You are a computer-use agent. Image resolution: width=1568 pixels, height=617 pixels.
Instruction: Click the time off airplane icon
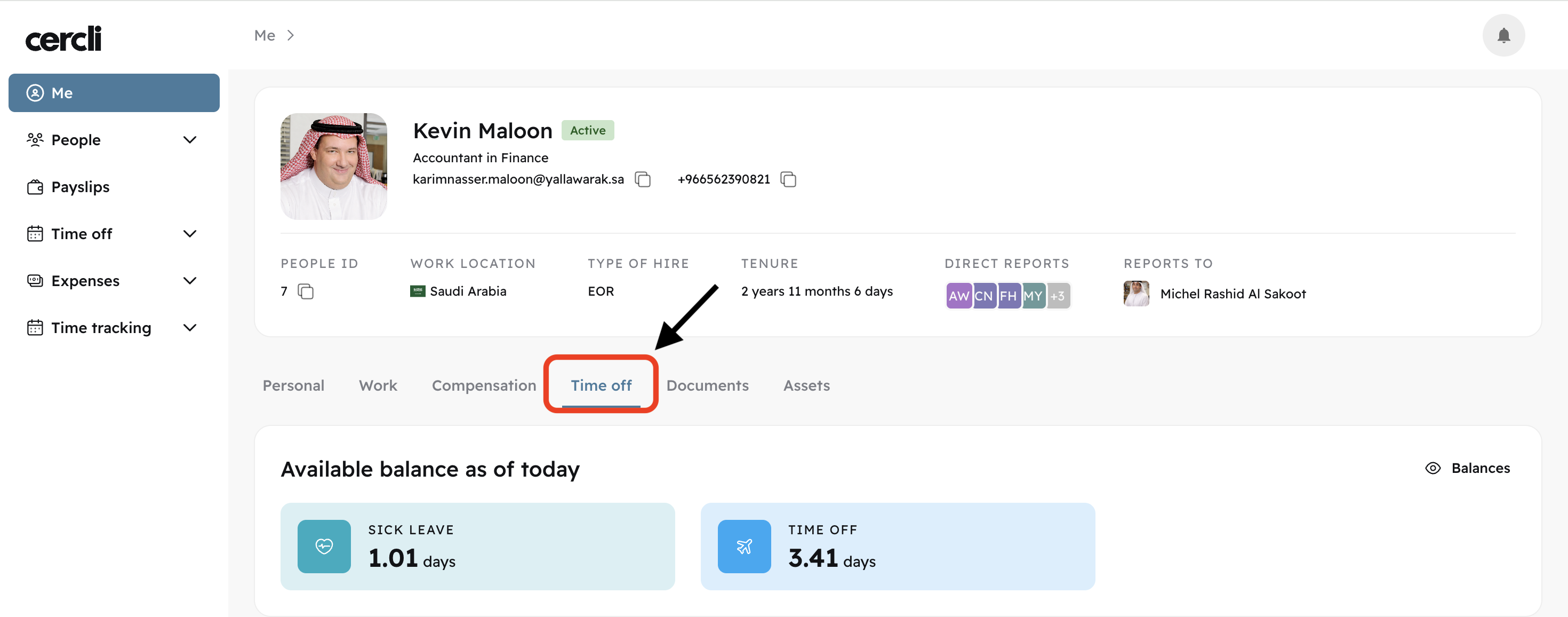(744, 547)
